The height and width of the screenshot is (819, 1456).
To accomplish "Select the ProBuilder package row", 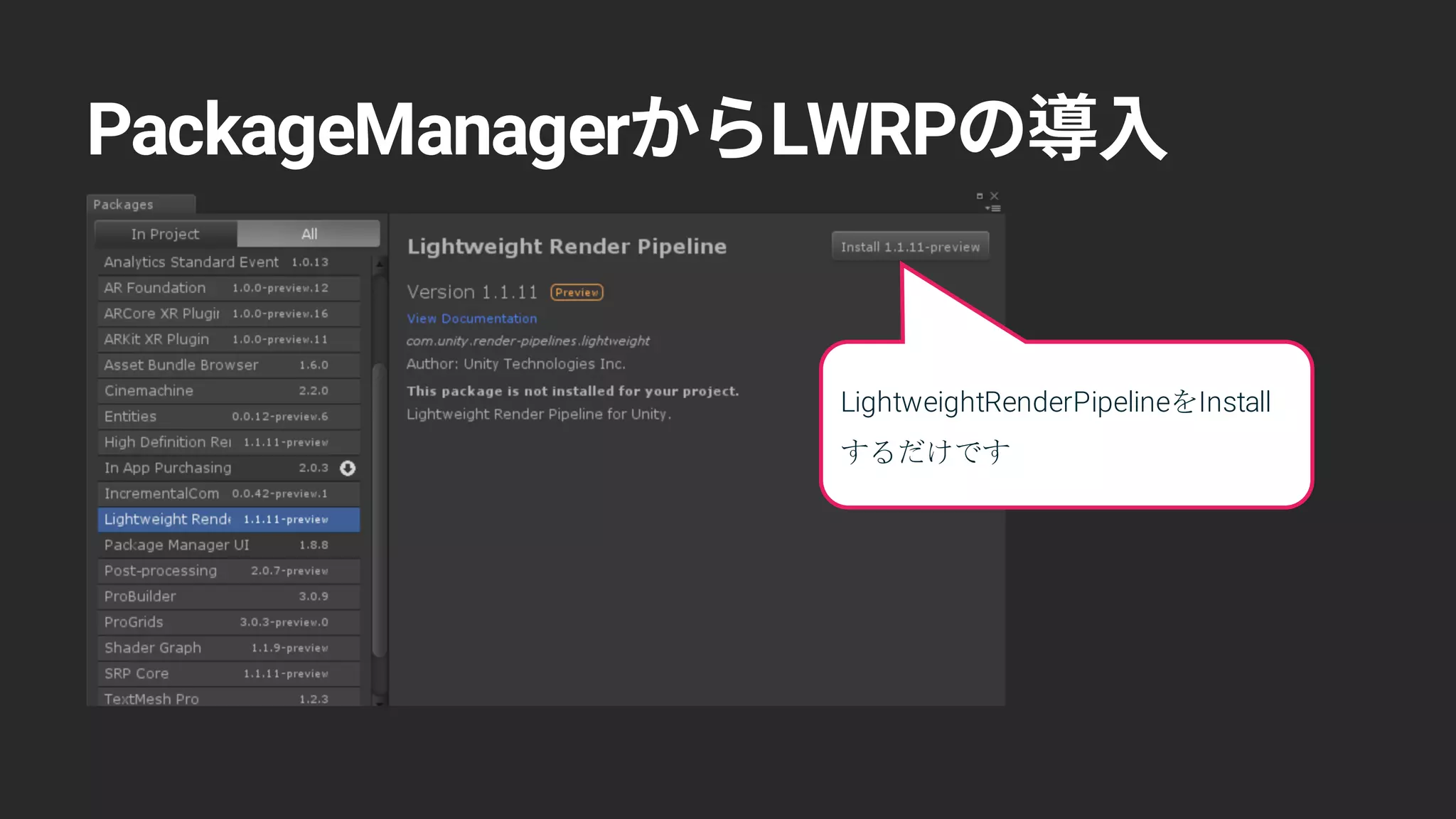I will (228, 596).
